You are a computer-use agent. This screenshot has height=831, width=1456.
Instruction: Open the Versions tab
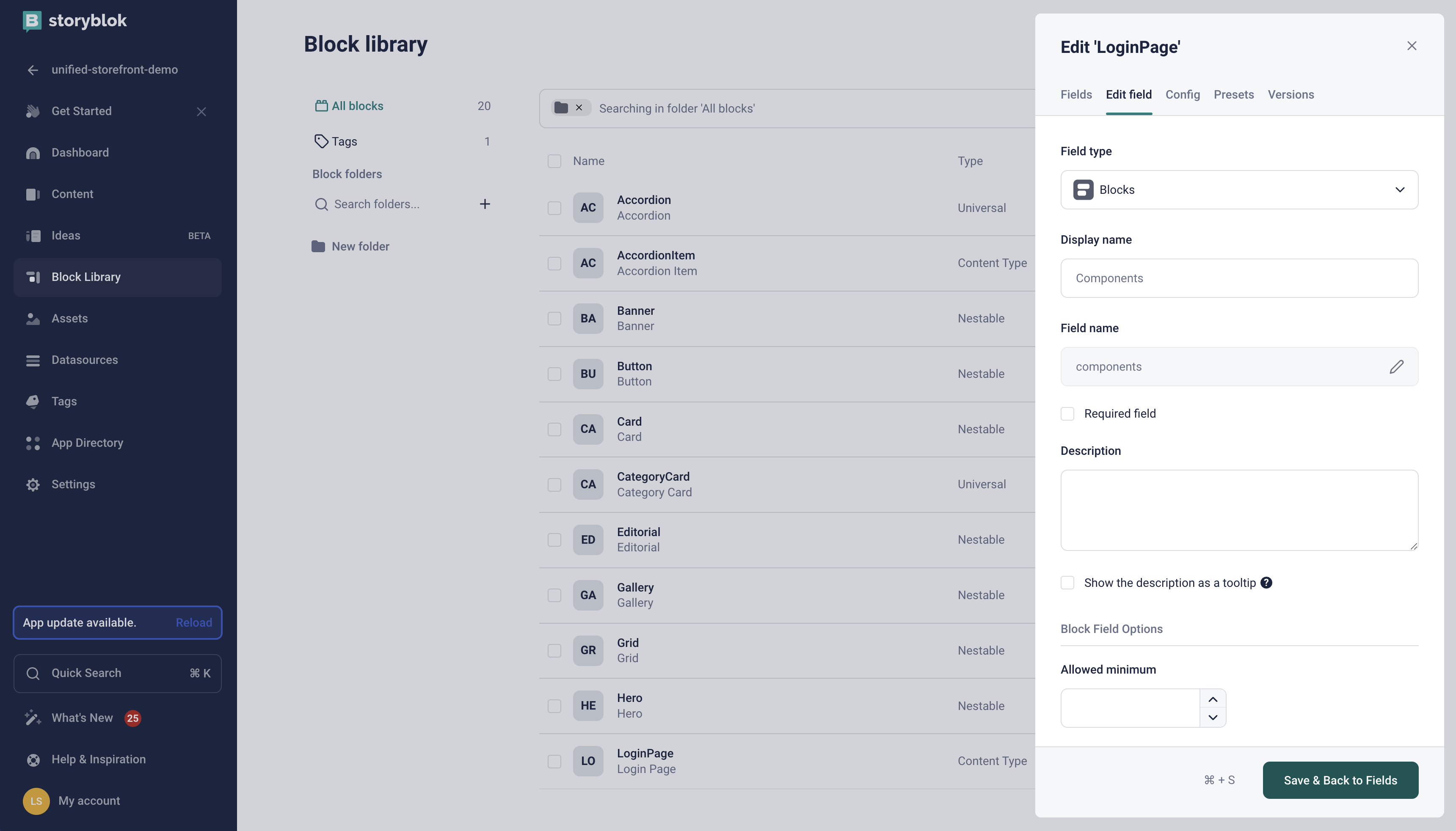tap(1291, 95)
